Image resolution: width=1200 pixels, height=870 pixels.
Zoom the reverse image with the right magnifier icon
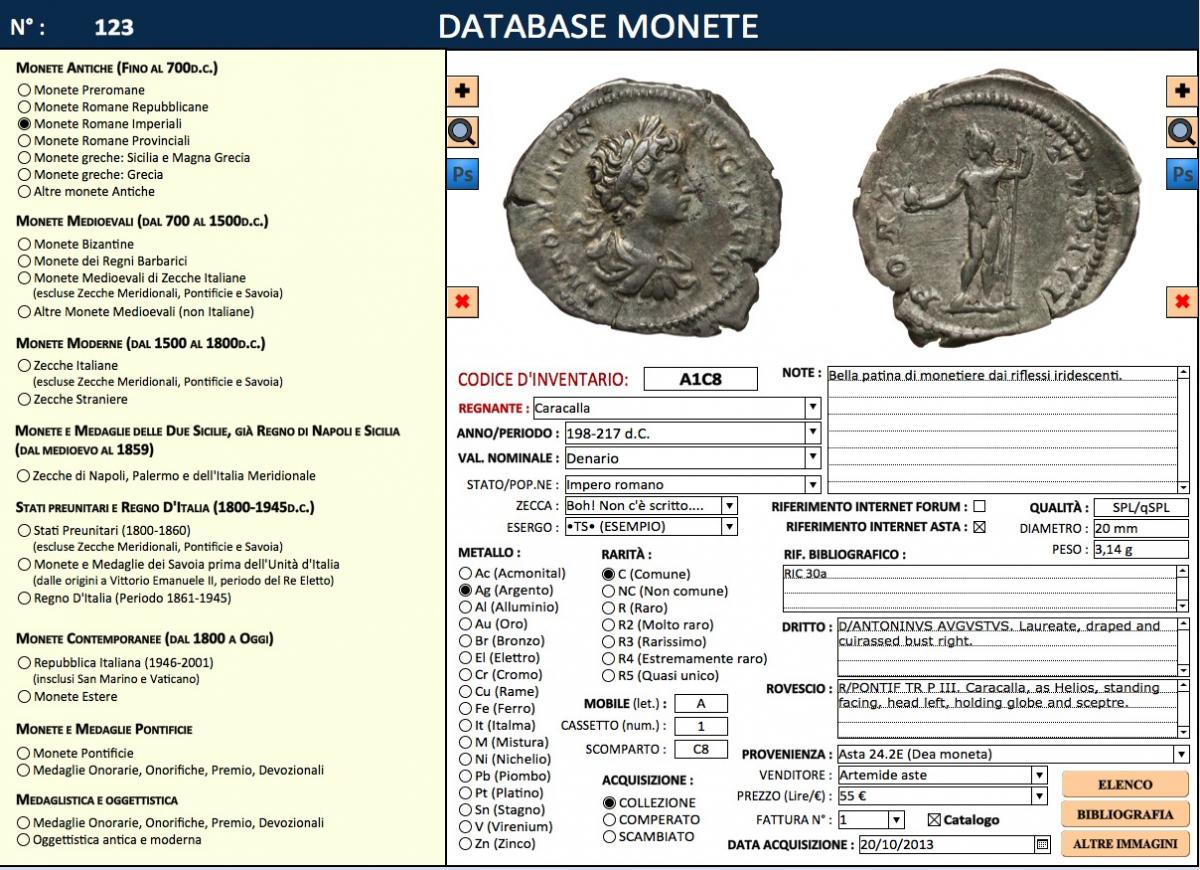click(1182, 132)
